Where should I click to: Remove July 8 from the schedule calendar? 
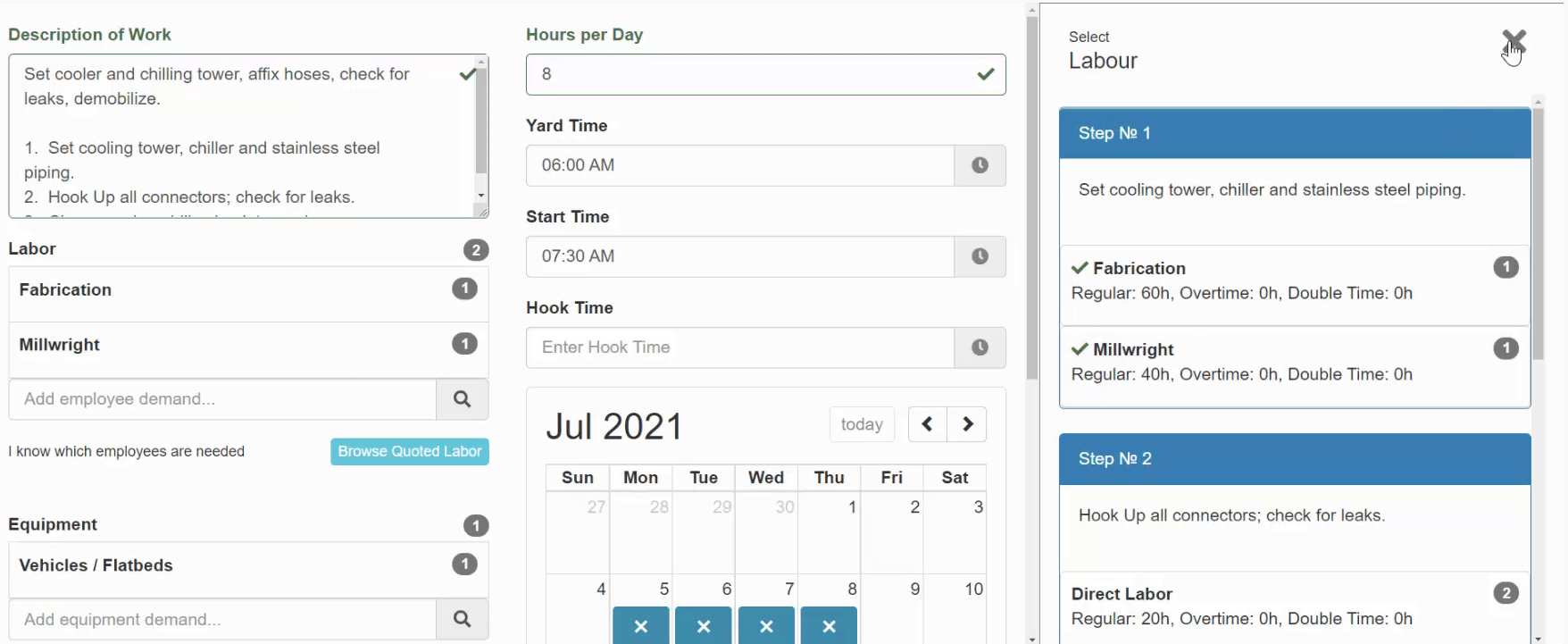click(x=829, y=626)
